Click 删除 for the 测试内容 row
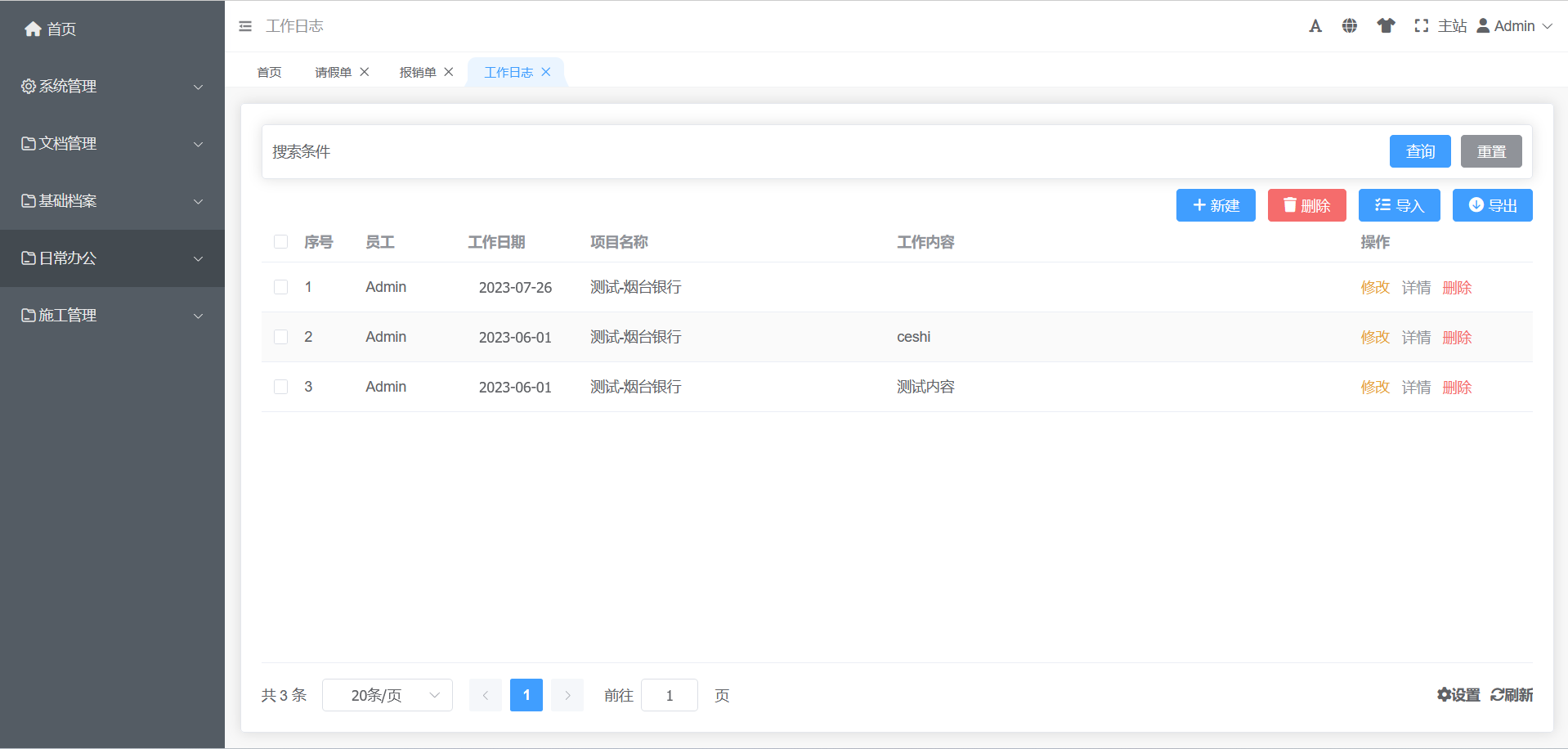The image size is (1568, 749). click(1457, 387)
